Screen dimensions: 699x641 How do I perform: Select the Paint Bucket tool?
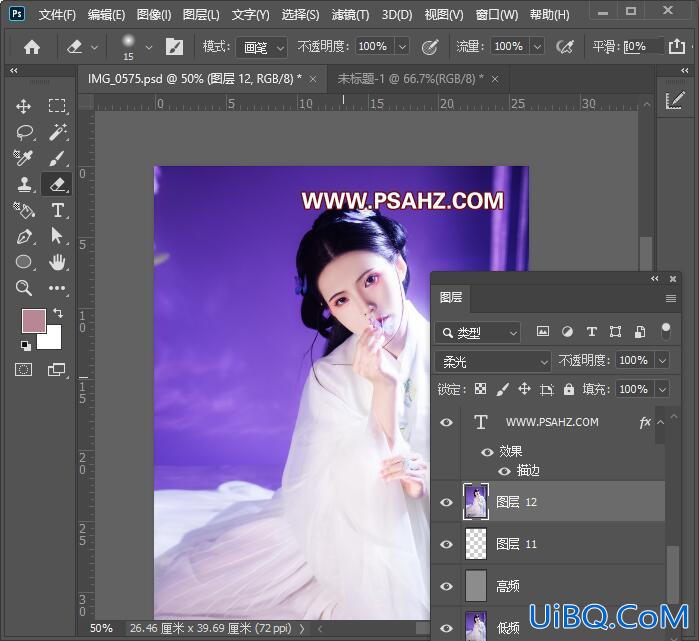[24, 210]
